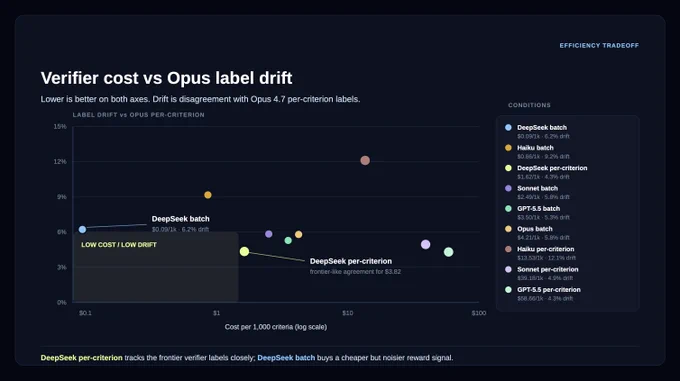The image size is (680, 381).
Task: Select 'Sonnet per-criterion' legend label
Action: click(548, 269)
